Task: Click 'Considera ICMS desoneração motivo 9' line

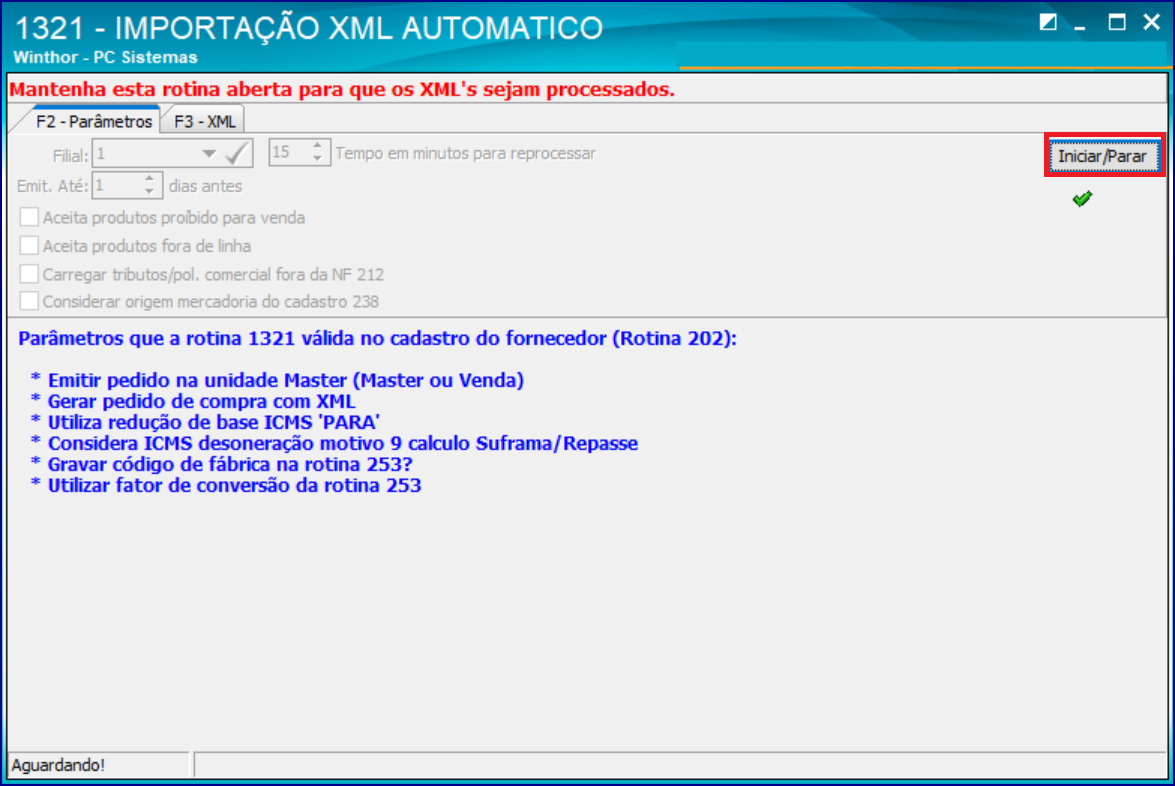Action: [342, 444]
